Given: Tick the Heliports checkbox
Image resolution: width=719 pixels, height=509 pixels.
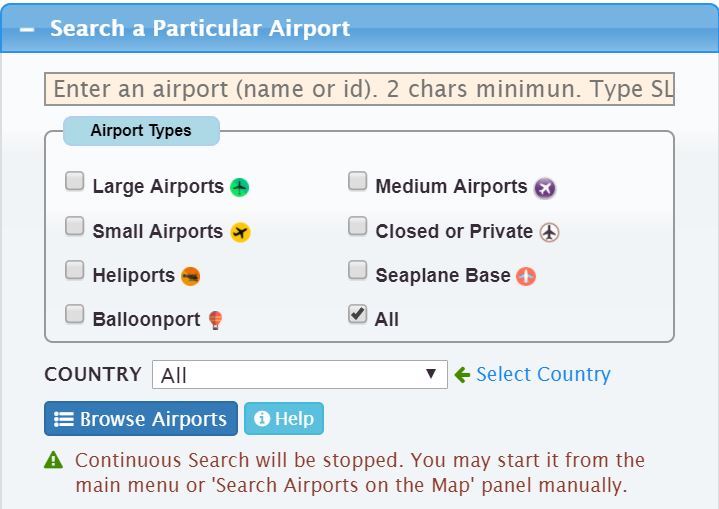Looking at the screenshot, I should tap(74, 270).
